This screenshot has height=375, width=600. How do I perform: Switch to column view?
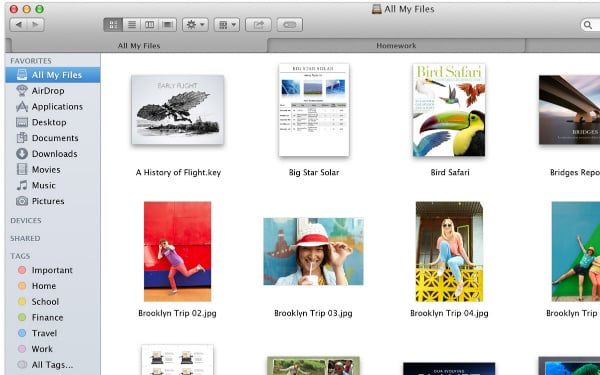tap(150, 25)
